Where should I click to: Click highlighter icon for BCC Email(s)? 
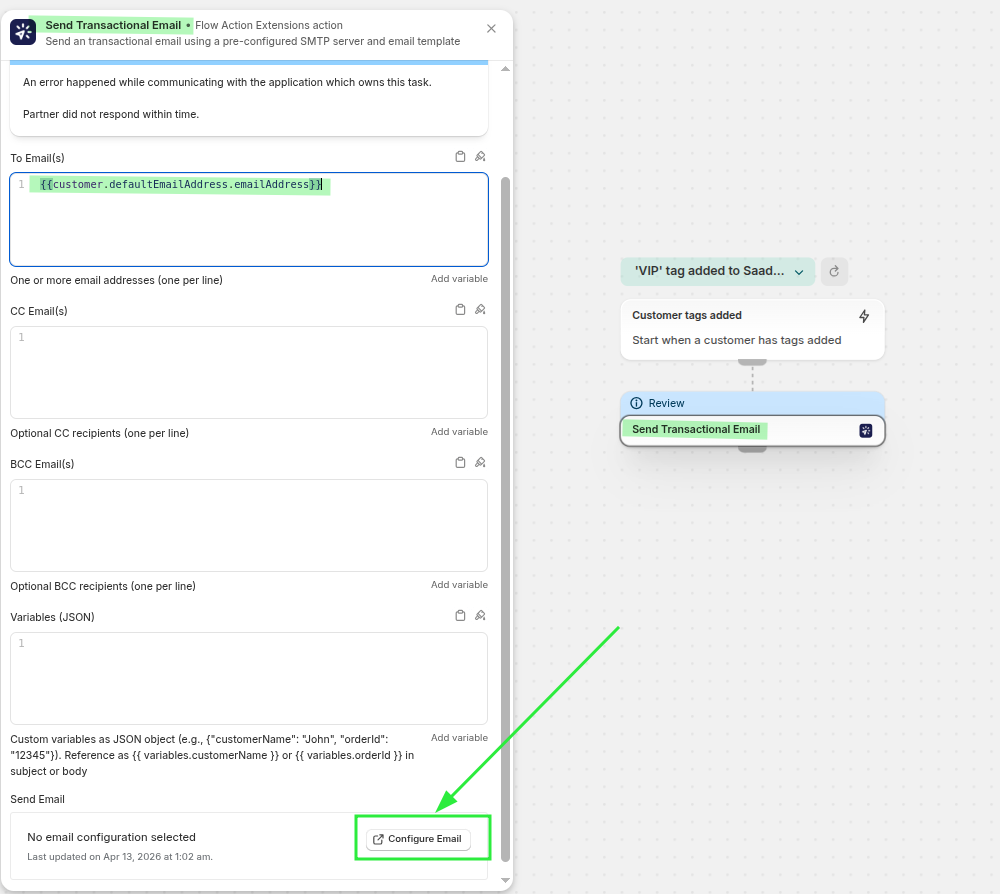[480, 463]
